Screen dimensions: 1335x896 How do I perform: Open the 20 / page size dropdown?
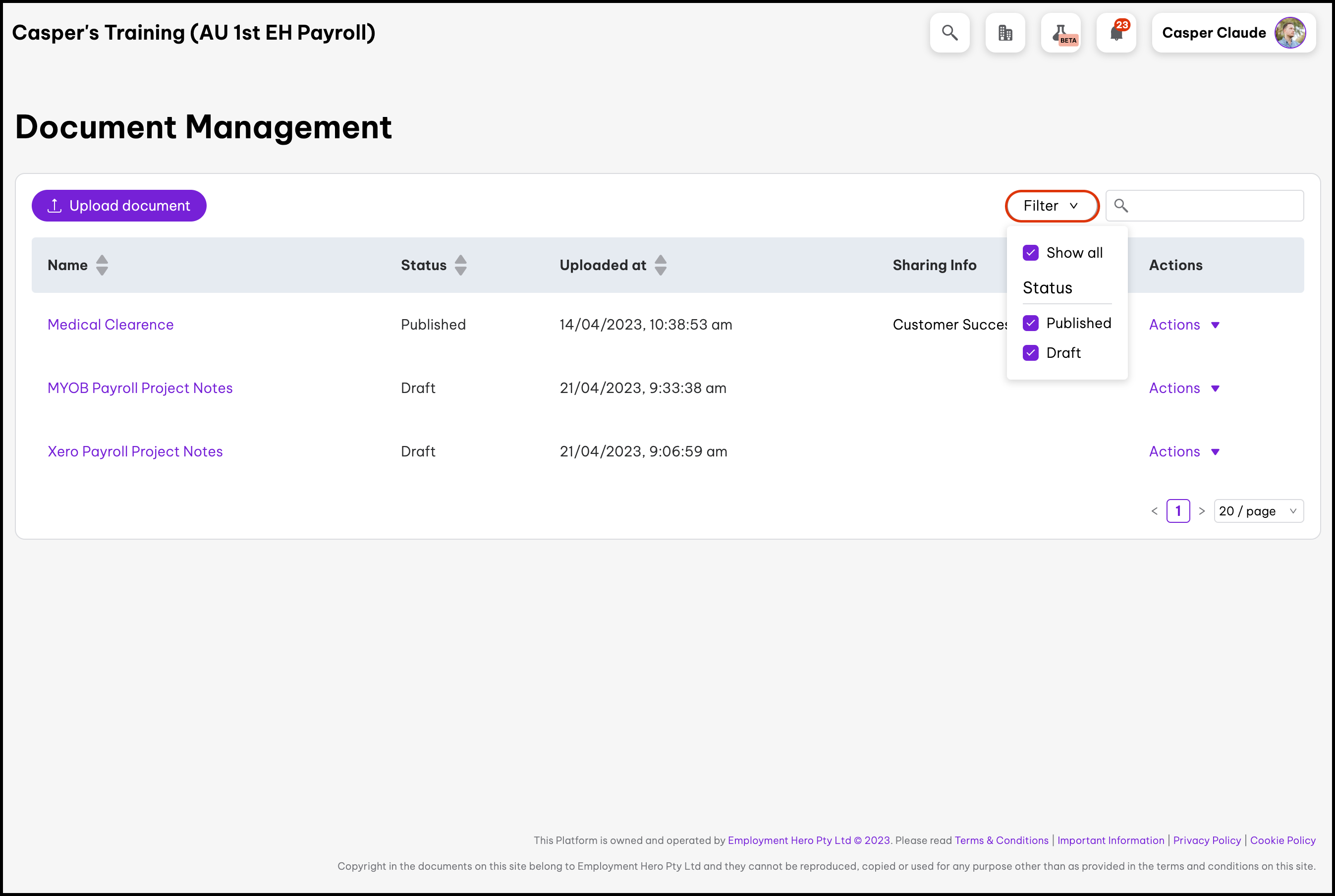pyautogui.click(x=1258, y=511)
